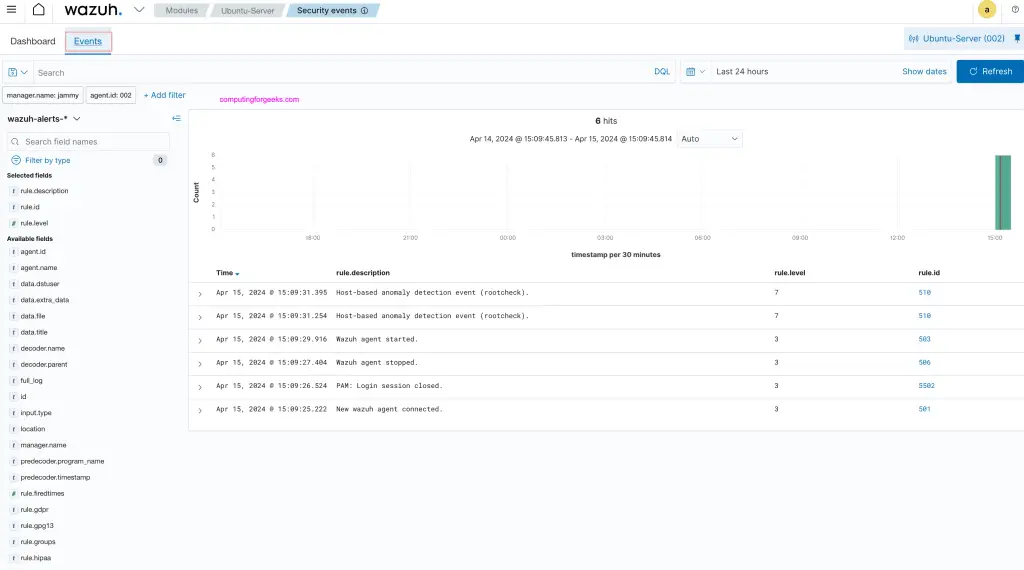Open rule id 506 link
1024x570 pixels.
(x=924, y=362)
